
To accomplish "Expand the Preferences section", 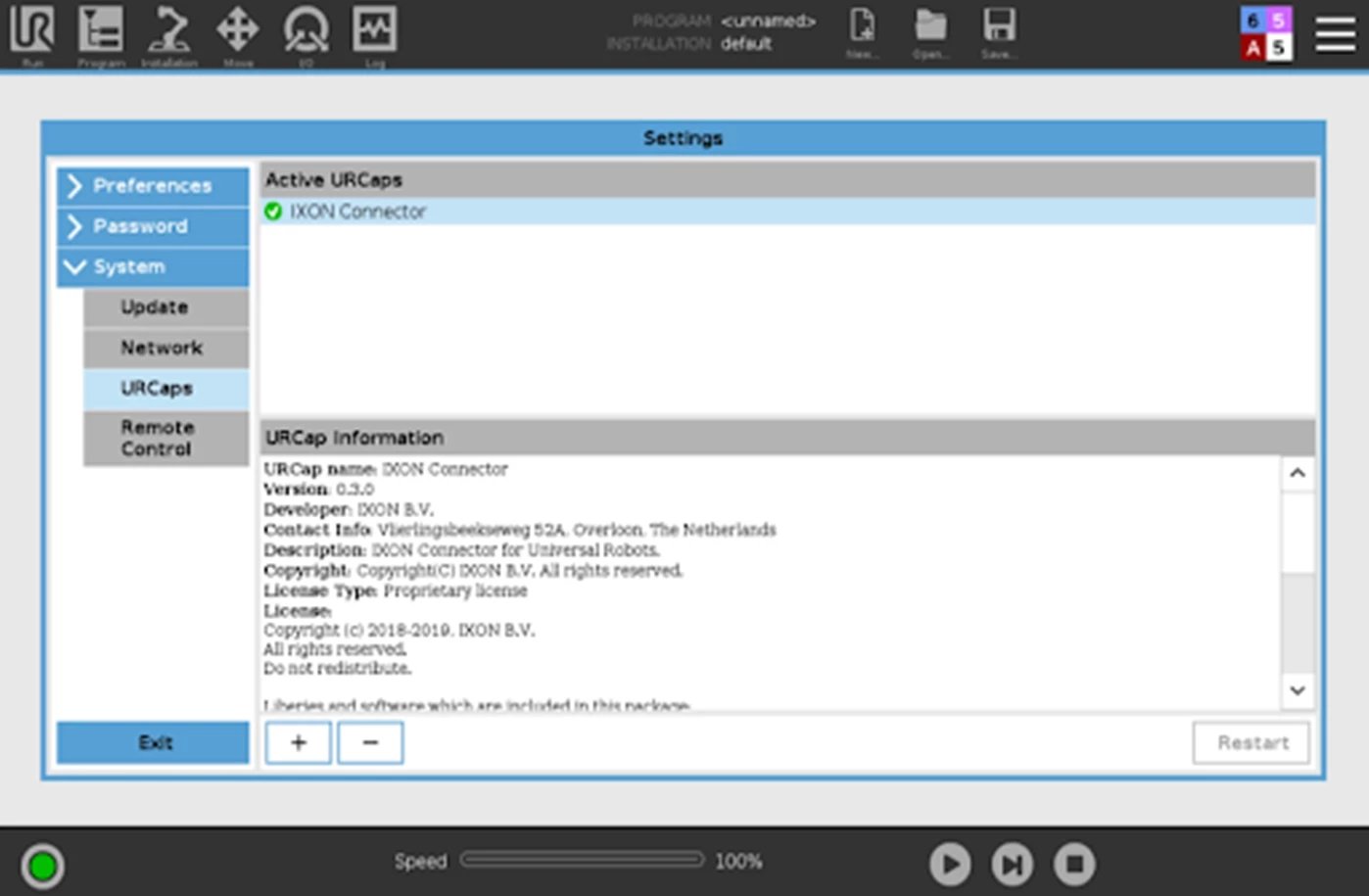I will [153, 186].
